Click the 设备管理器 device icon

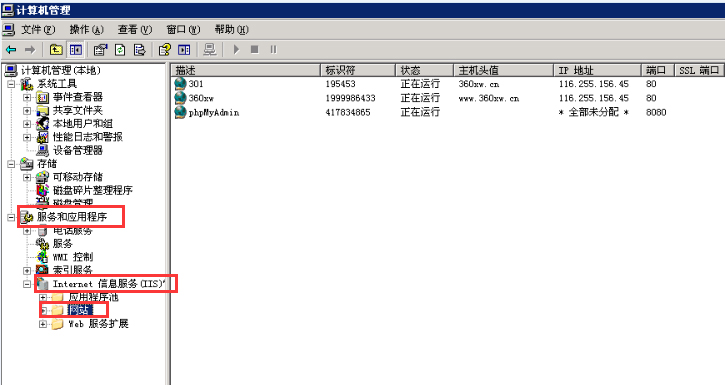(x=43, y=150)
